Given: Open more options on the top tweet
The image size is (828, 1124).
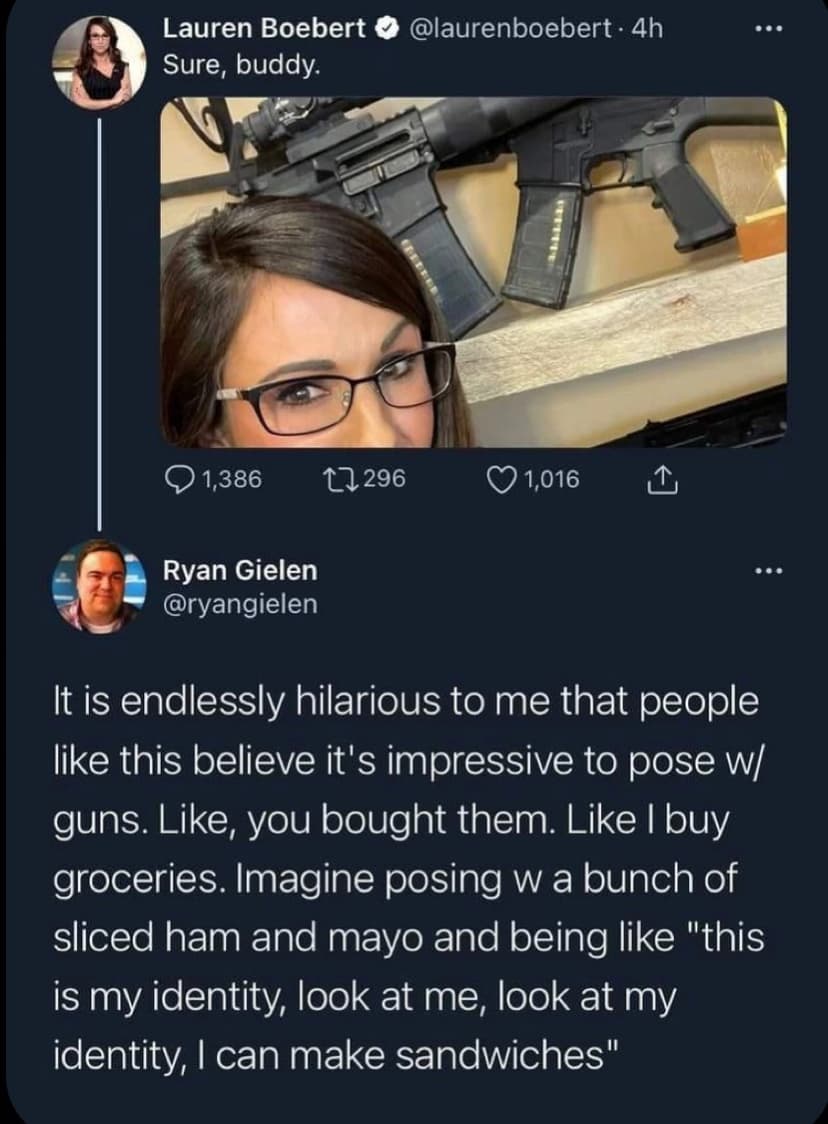Looking at the screenshot, I should [767, 30].
